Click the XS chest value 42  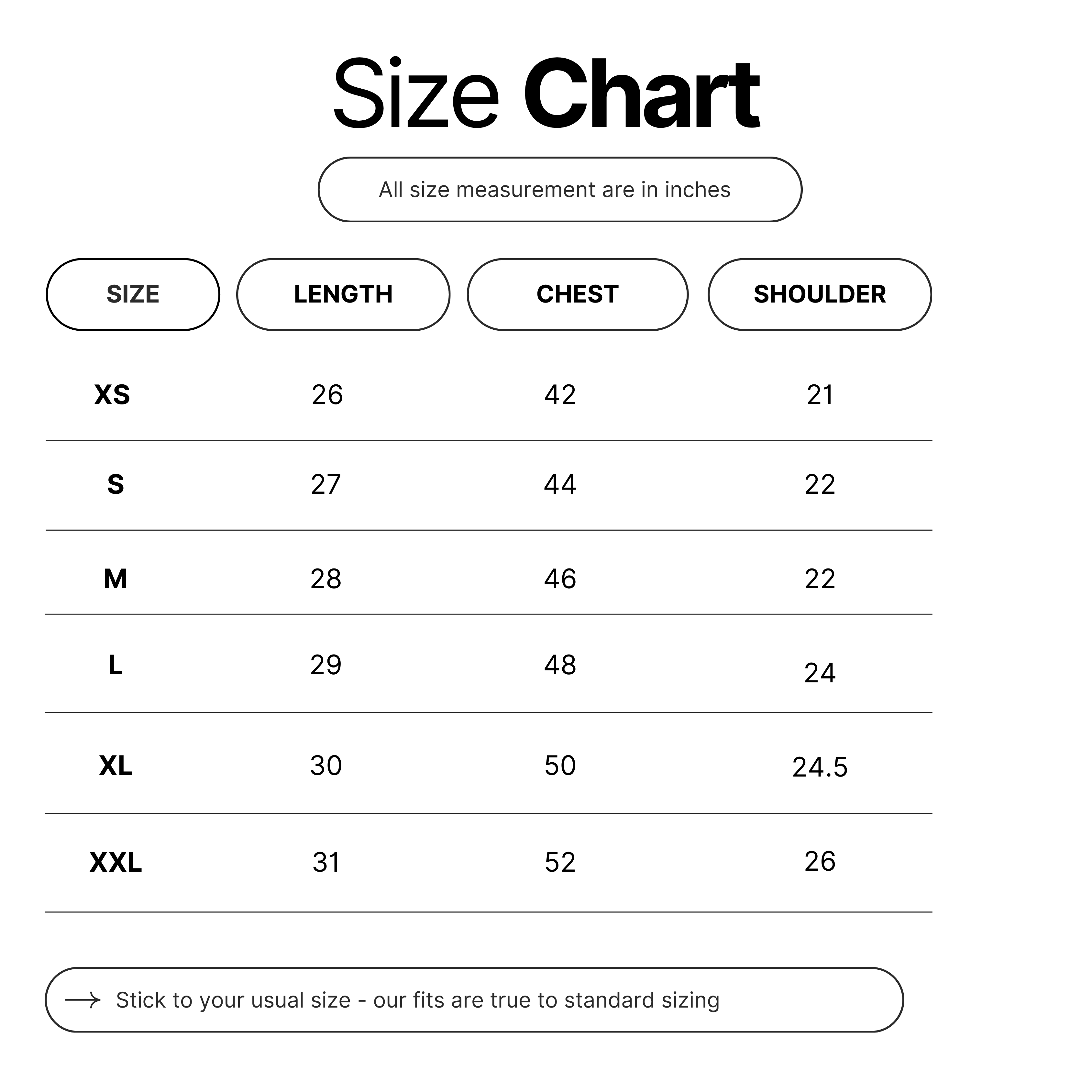click(x=559, y=394)
